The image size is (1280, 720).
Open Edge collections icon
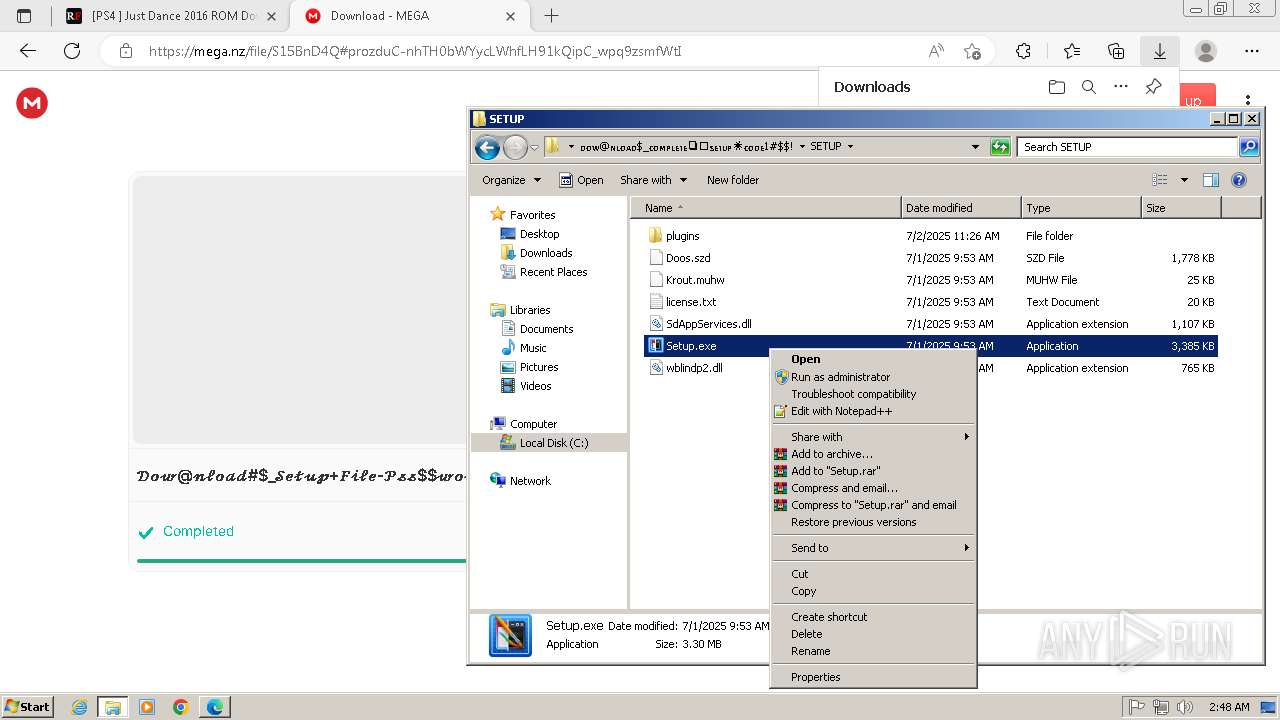(x=1116, y=51)
